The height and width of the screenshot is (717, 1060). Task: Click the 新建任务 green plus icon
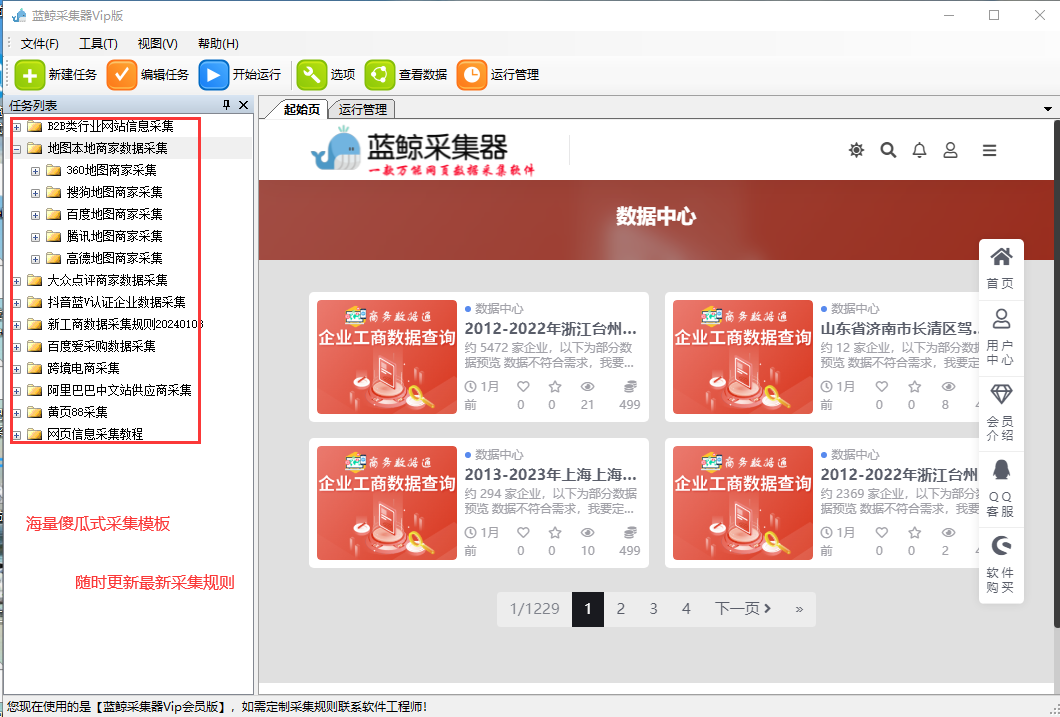(30, 74)
